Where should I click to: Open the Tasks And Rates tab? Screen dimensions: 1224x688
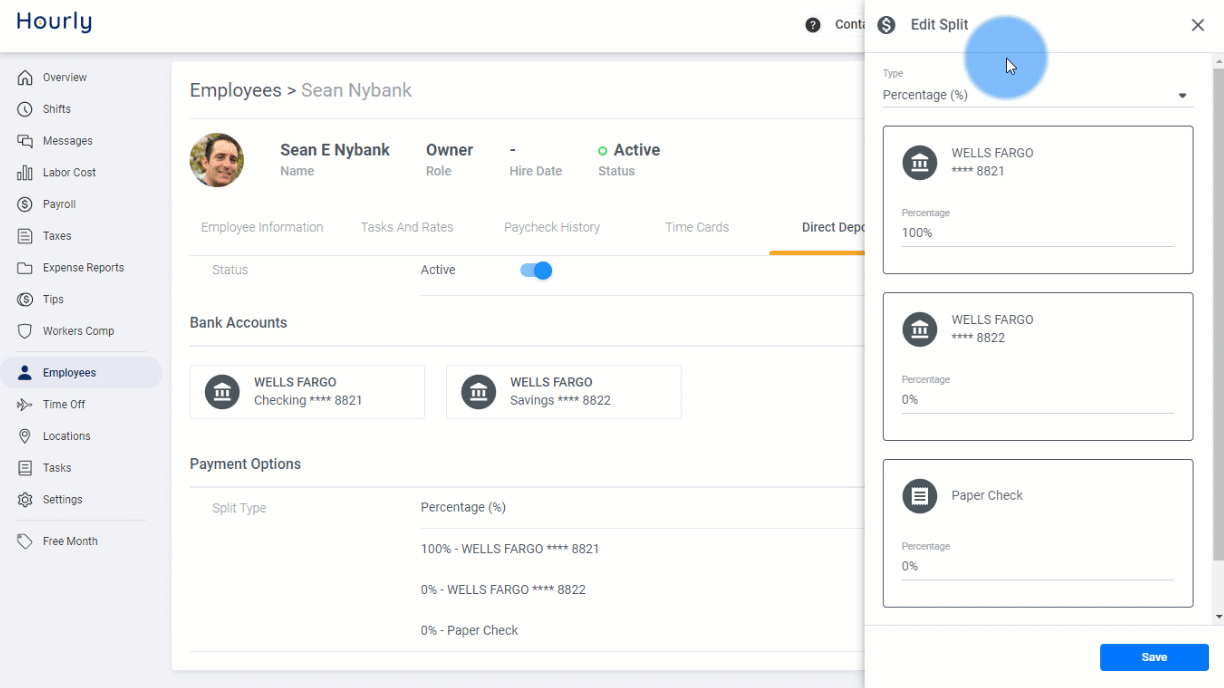tap(407, 227)
